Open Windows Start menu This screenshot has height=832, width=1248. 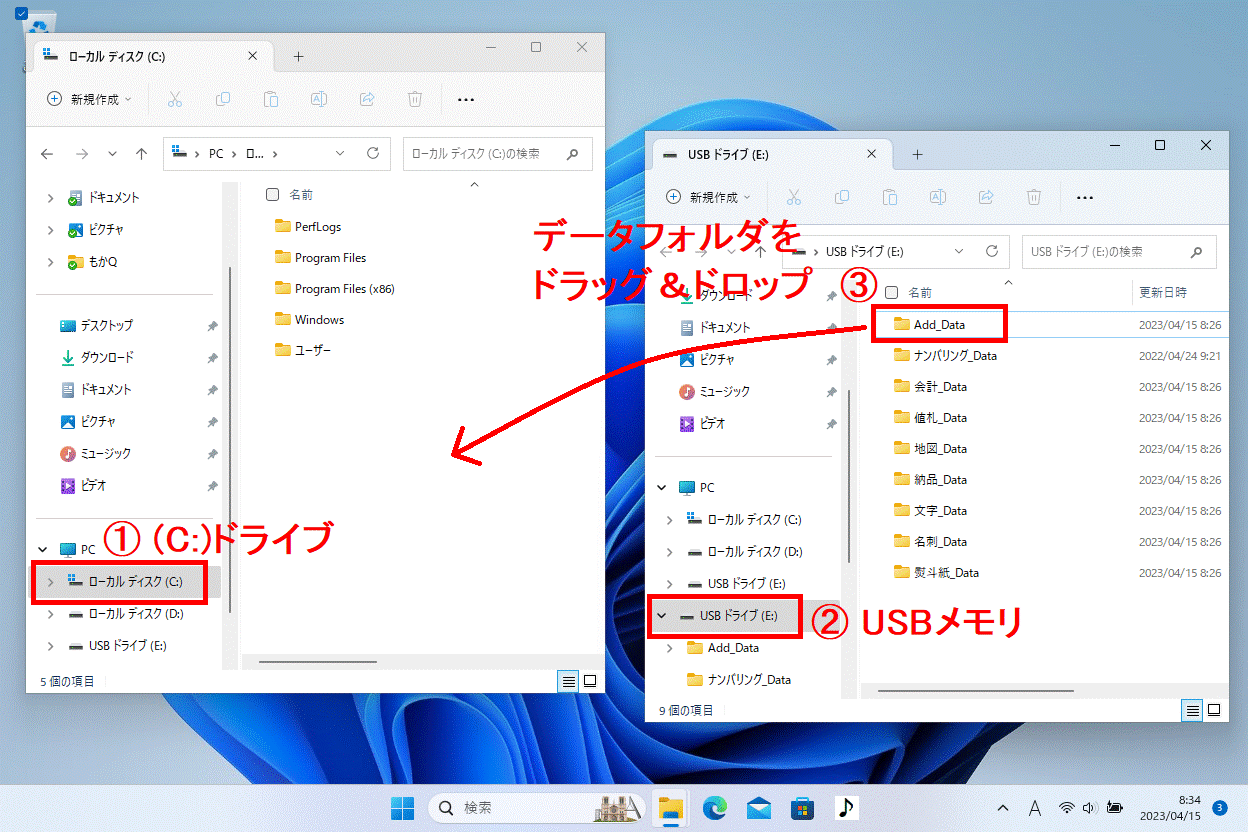402,807
